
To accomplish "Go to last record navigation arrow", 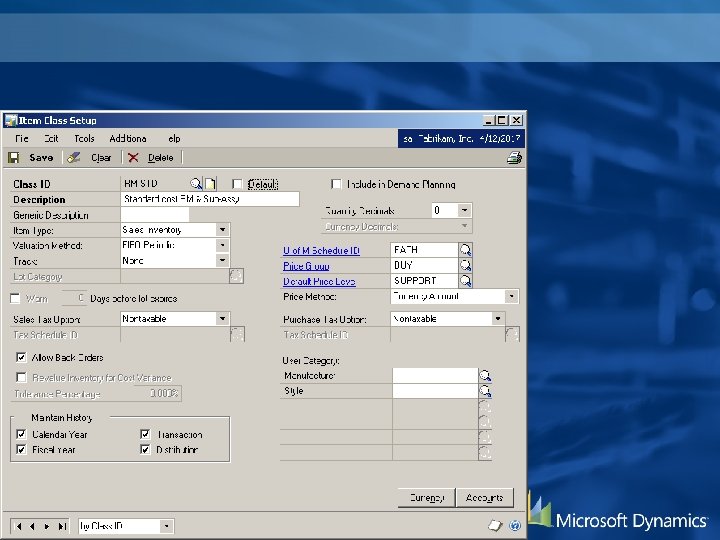I will point(62,526).
